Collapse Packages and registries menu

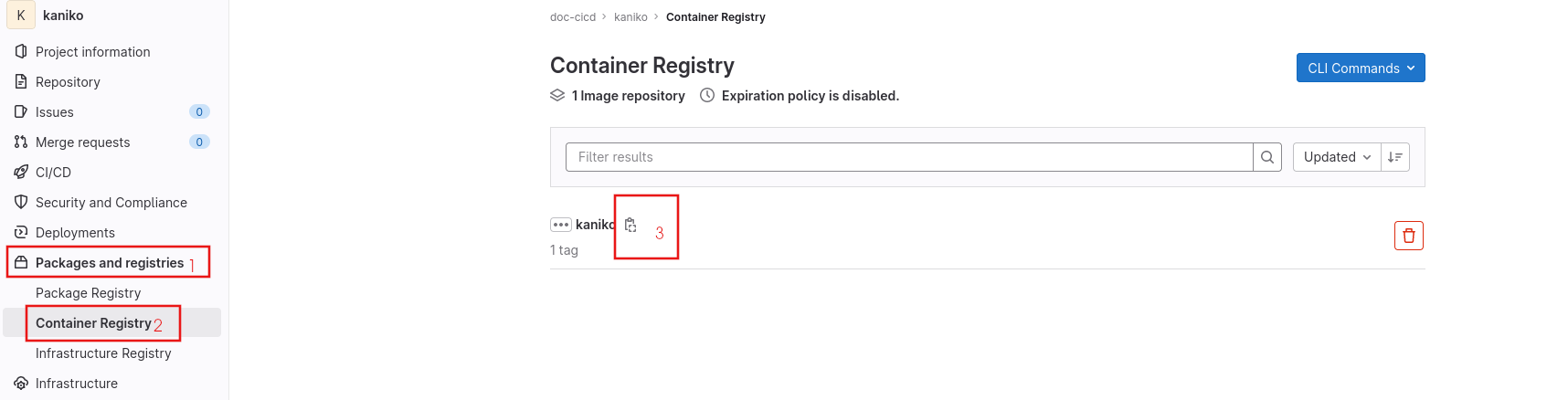point(109,263)
